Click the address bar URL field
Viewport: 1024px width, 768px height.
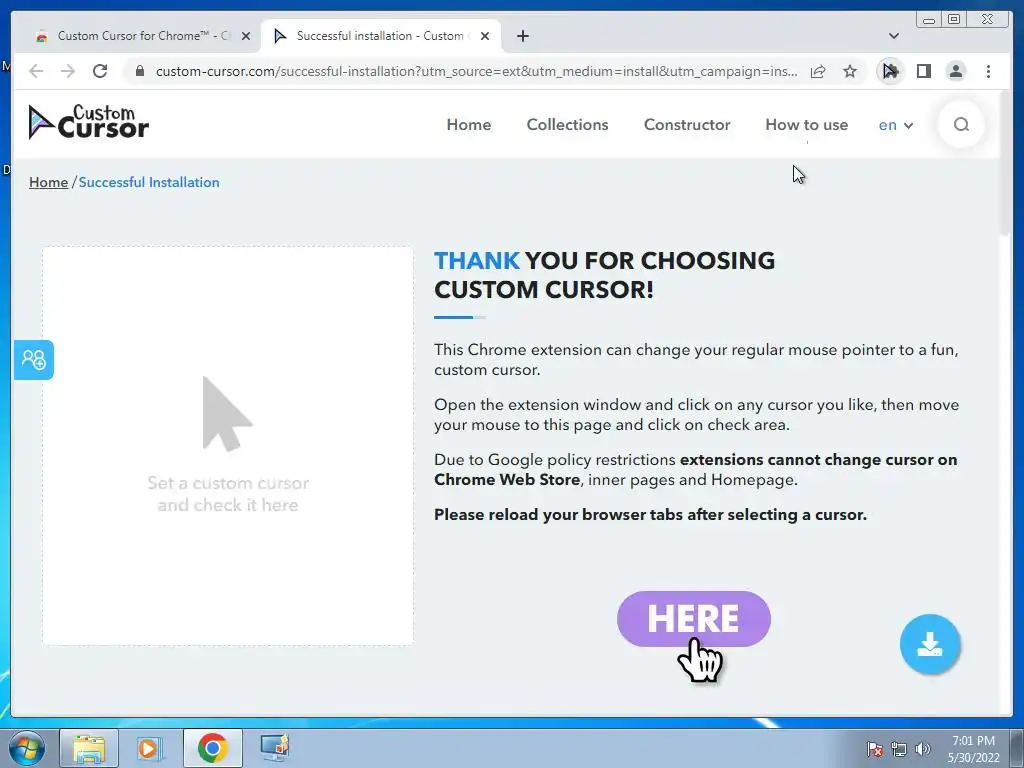475,71
